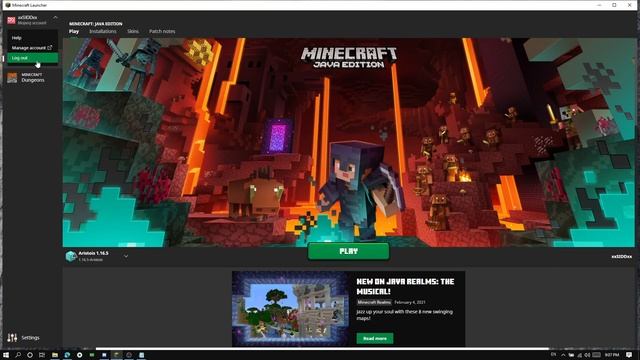Open Windows taskbar search
Viewport: 640px width, 360px height.
click(x=18, y=355)
